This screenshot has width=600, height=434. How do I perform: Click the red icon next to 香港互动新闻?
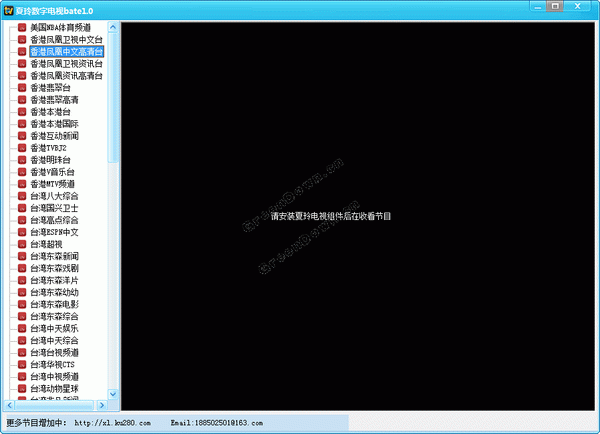pos(22,136)
